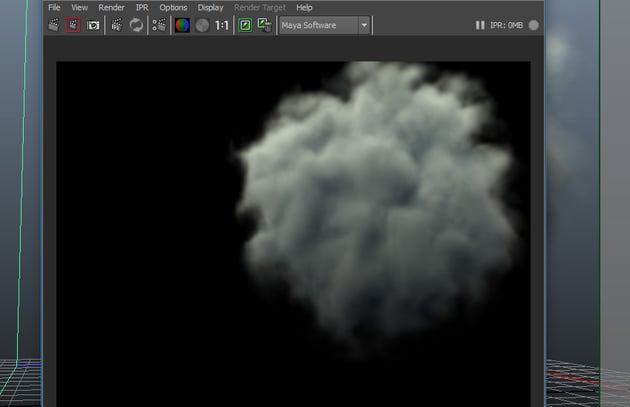This screenshot has width=630, height=407.
Task: Toggle the alpha channel gray circle icon
Action: coord(202,25)
